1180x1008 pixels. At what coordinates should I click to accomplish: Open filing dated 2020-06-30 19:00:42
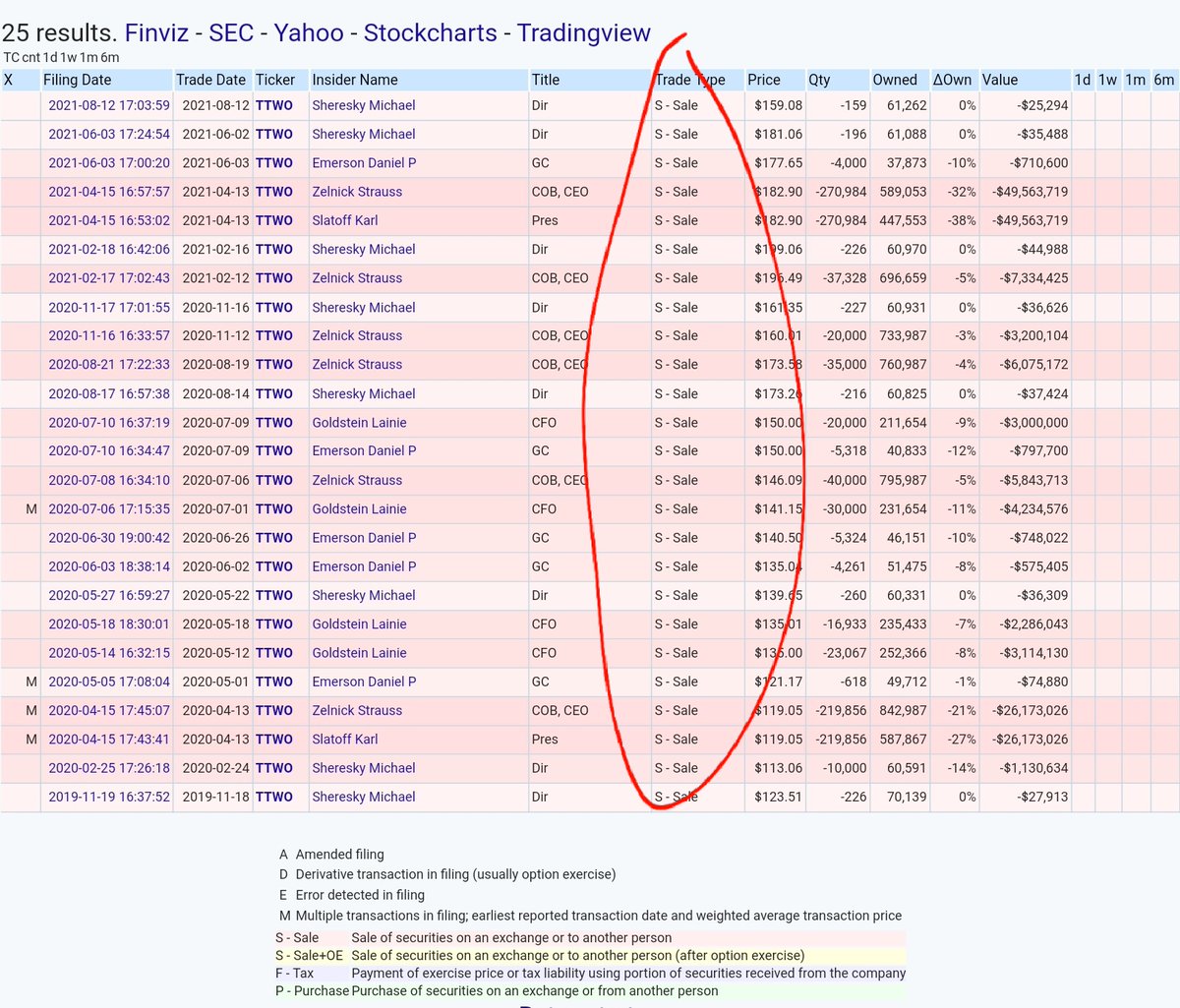(x=109, y=537)
